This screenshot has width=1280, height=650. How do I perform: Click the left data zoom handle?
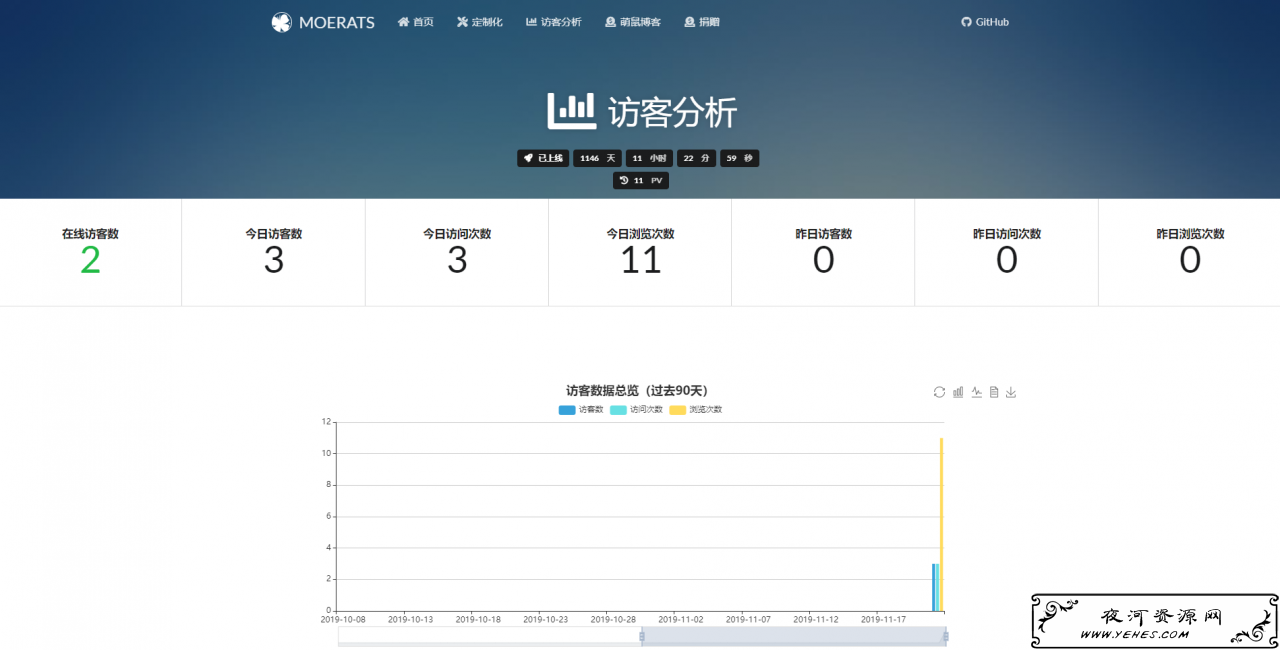point(642,636)
